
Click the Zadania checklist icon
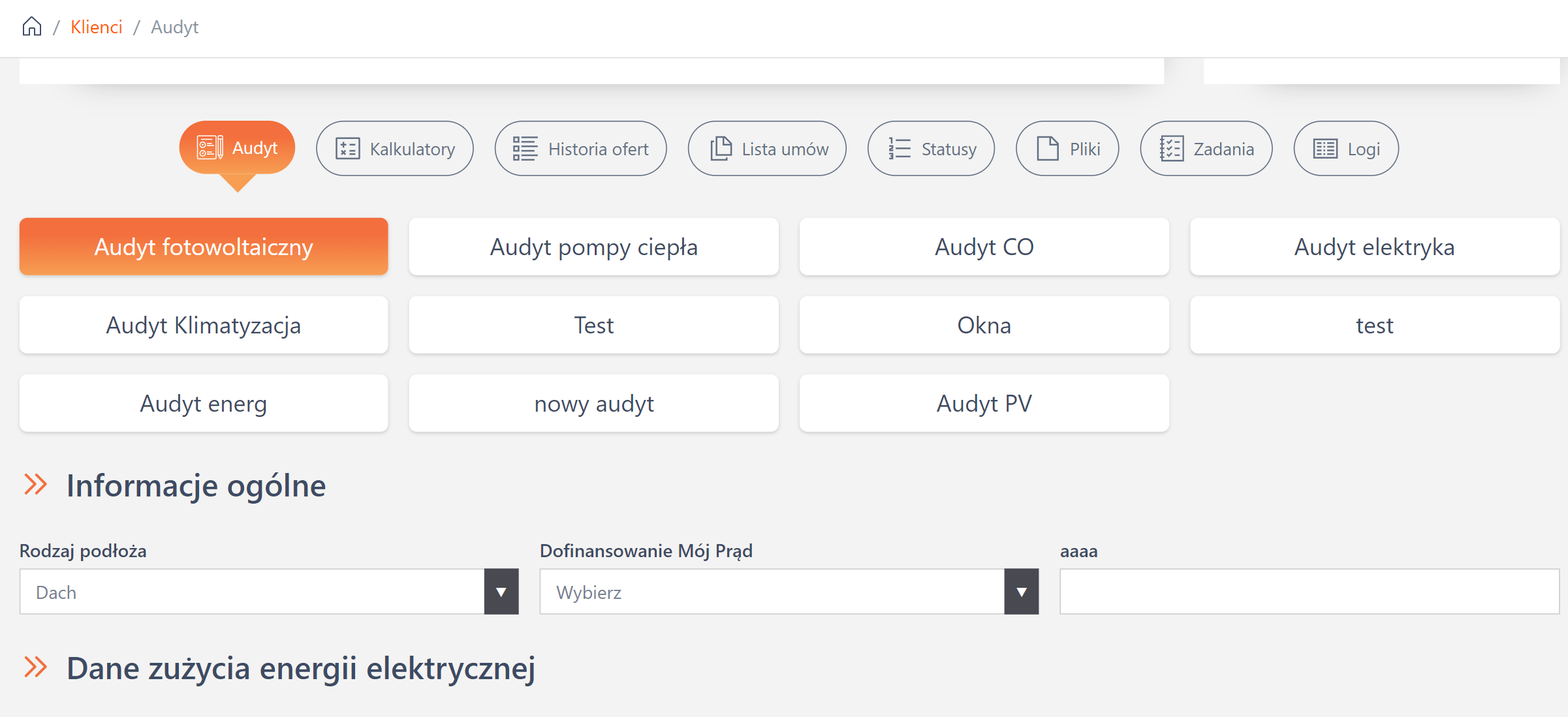click(1171, 149)
